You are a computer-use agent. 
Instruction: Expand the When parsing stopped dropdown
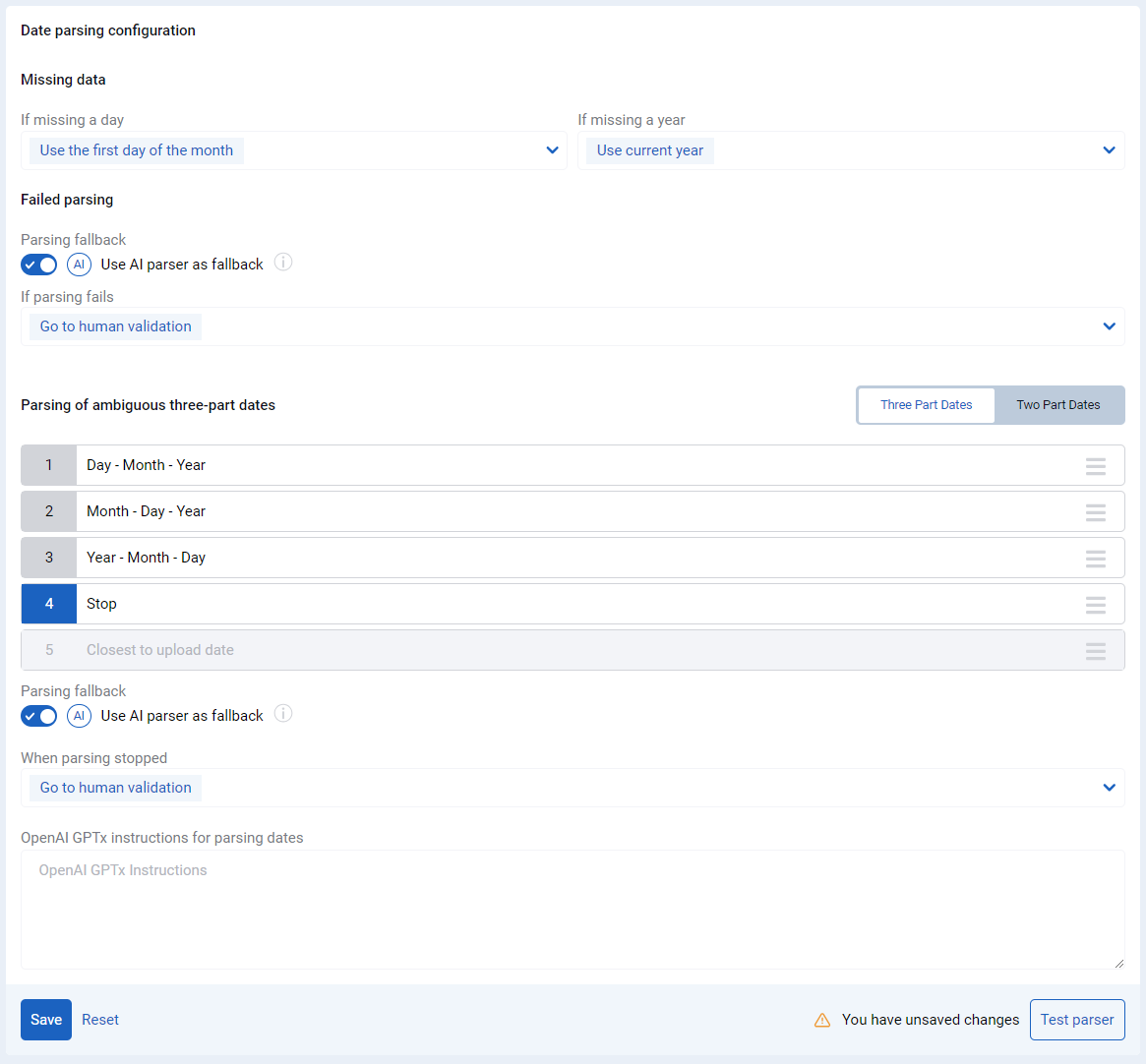(x=573, y=788)
